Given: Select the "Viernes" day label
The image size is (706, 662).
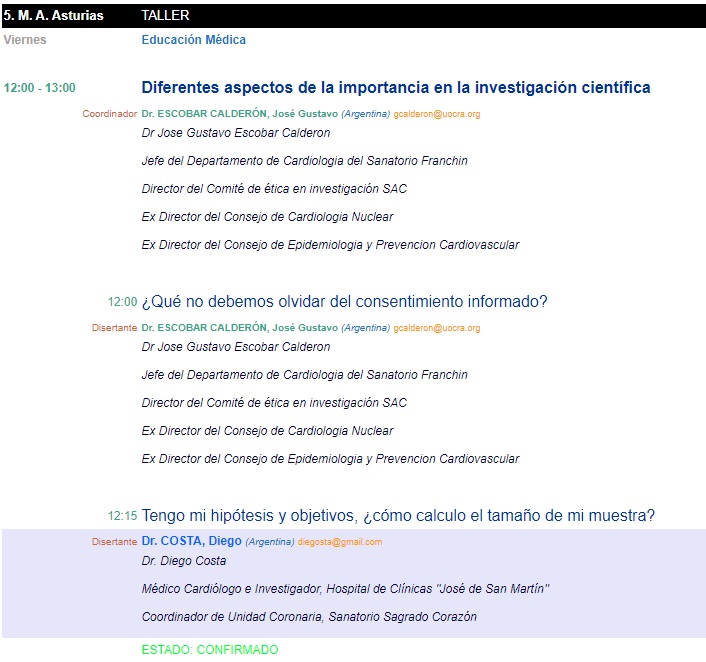Looking at the screenshot, I should (x=25, y=40).
